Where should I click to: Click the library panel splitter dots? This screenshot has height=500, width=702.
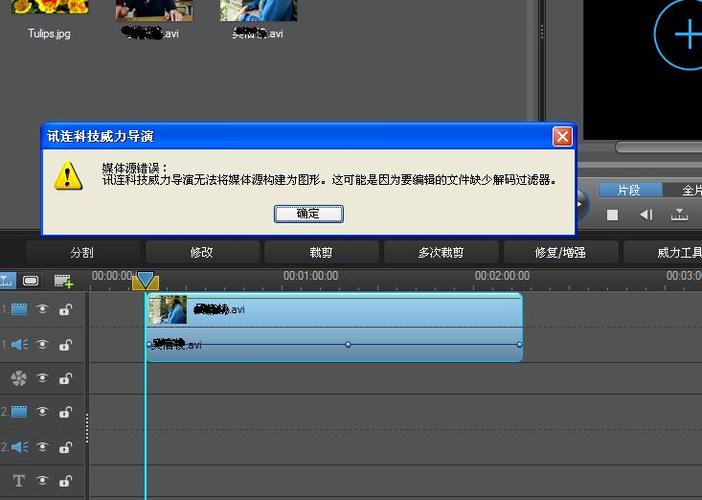tap(542, 32)
